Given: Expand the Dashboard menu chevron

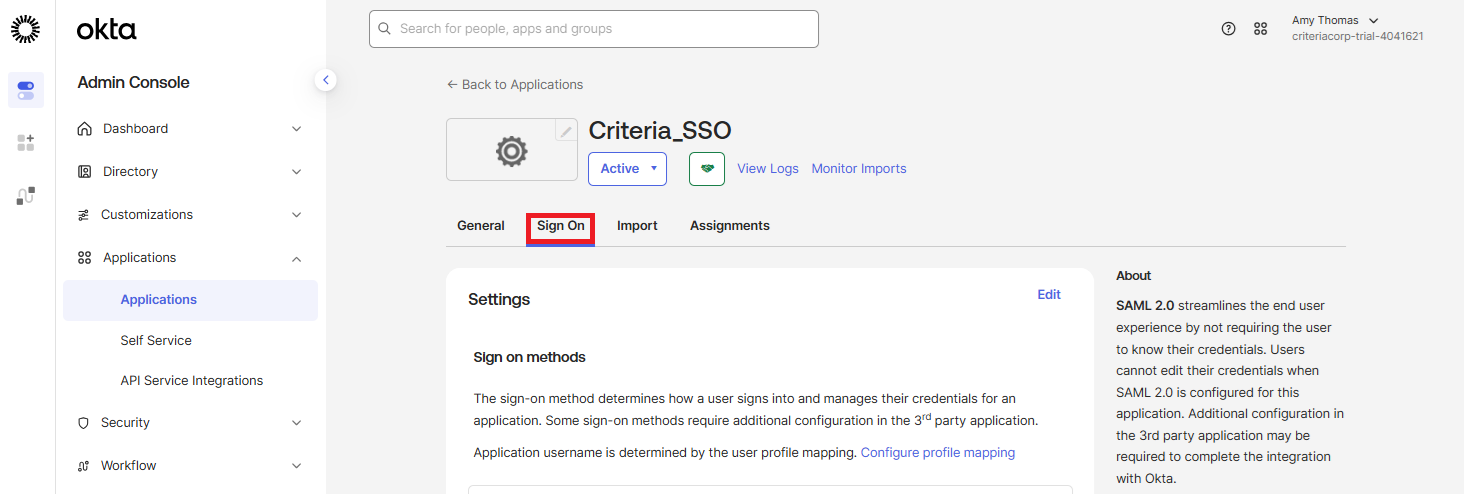Looking at the screenshot, I should coord(296,129).
